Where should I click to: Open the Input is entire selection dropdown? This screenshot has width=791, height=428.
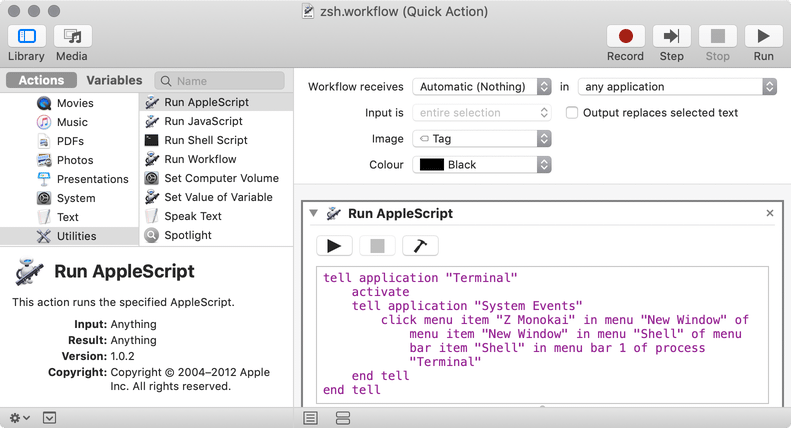482,113
